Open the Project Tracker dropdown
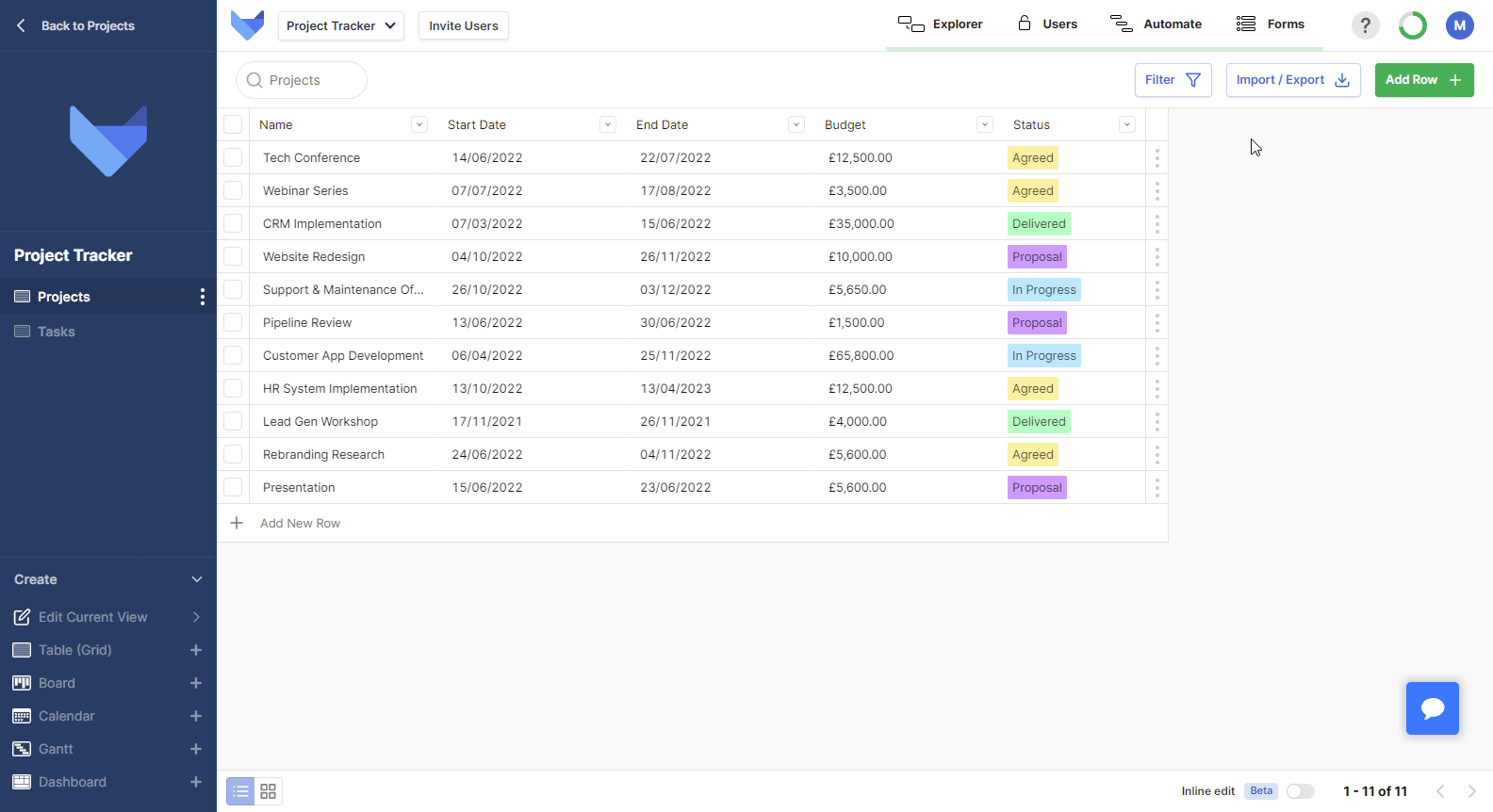The image size is (1493, 812). click(x=340, y=25)
